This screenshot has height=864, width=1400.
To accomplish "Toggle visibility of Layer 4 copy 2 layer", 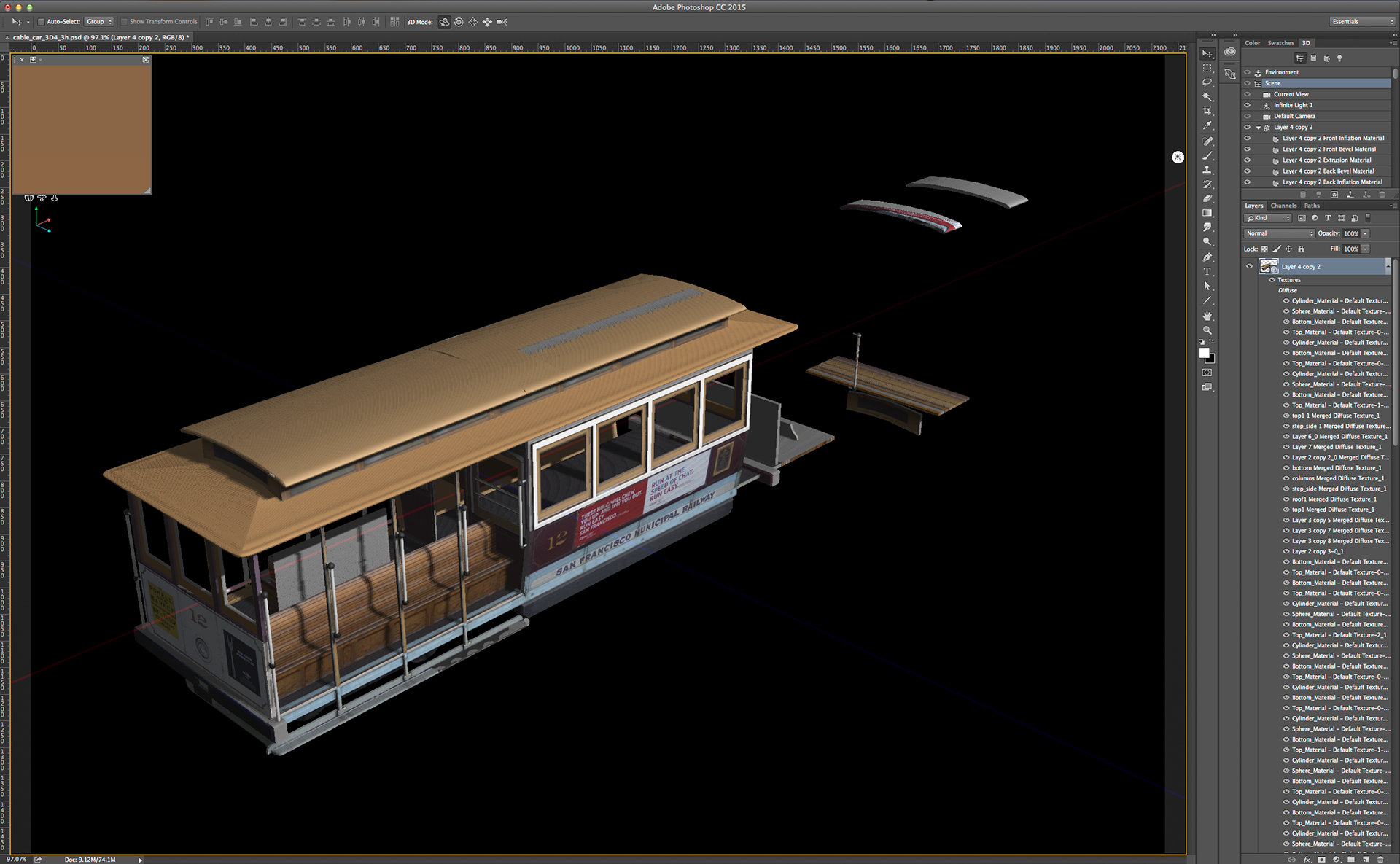I will click(1249, 266).
